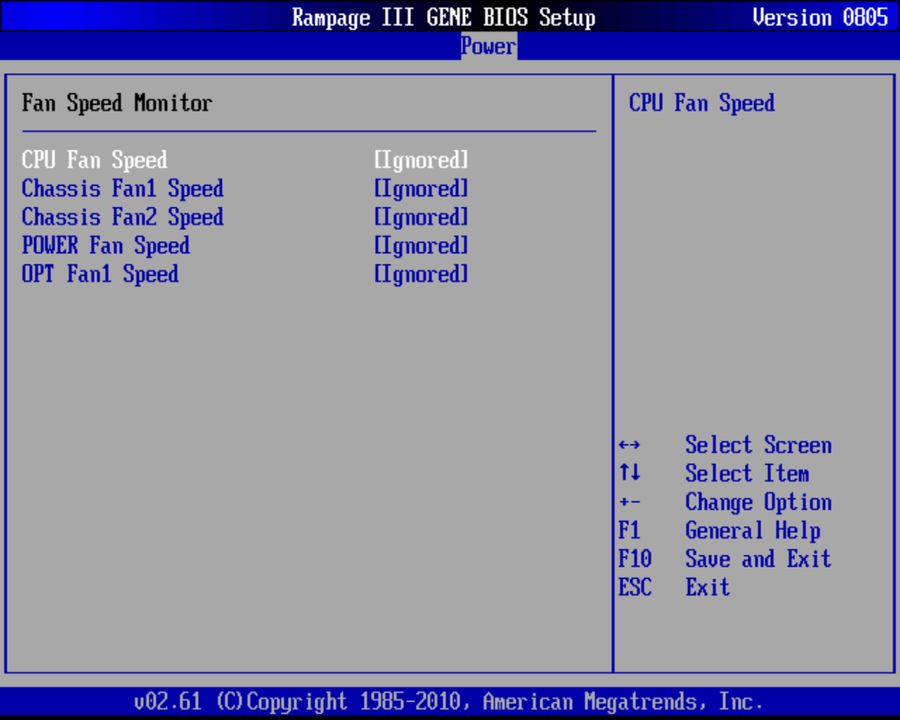Select the Chassis Fan2 Speed setting label

pyautogui.click(x=123, y=217)
